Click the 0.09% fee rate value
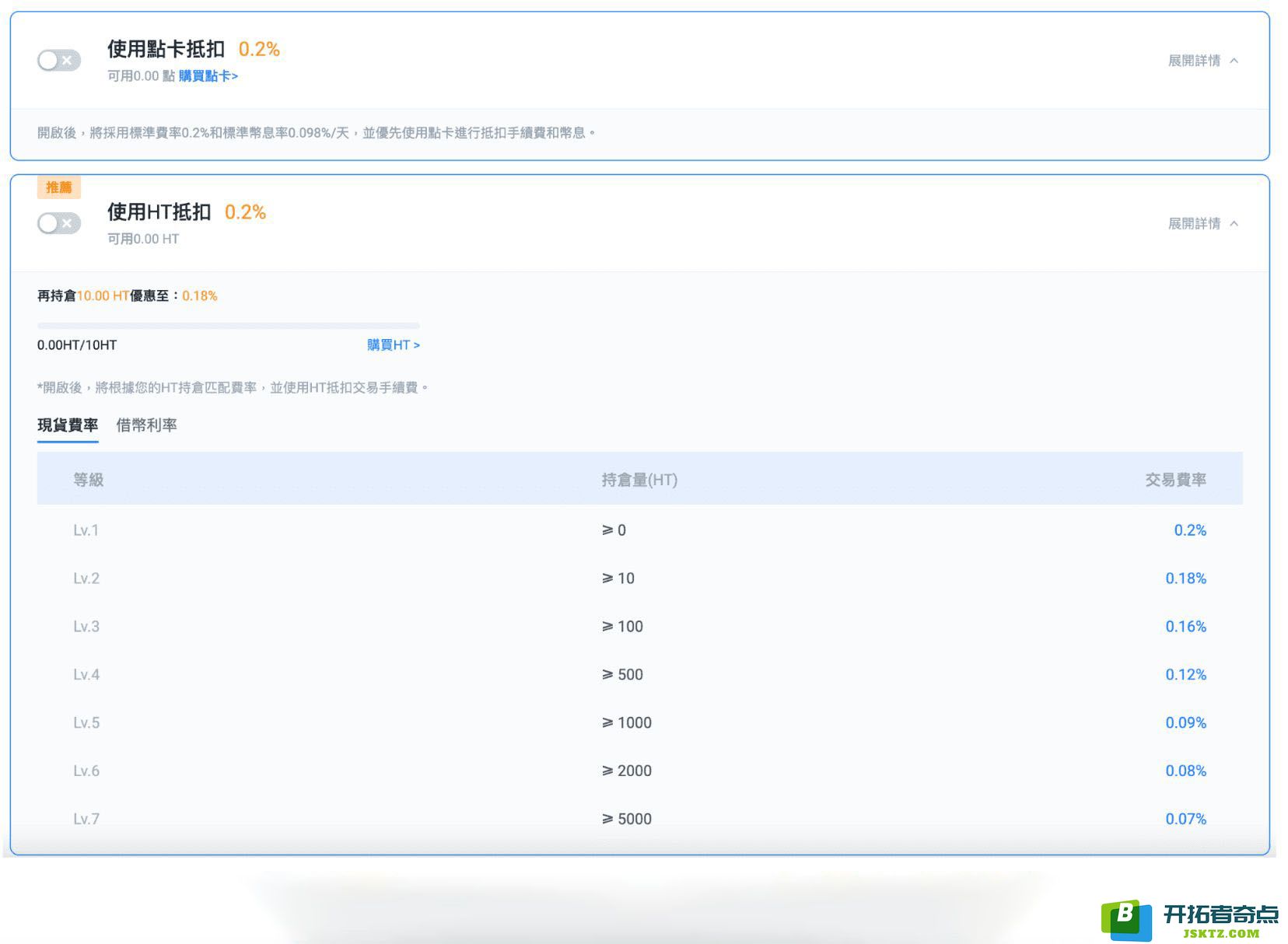Image resolution: width=1288 pixels, height=944 pixels. pyautogui.click(x=1185, y=723)
